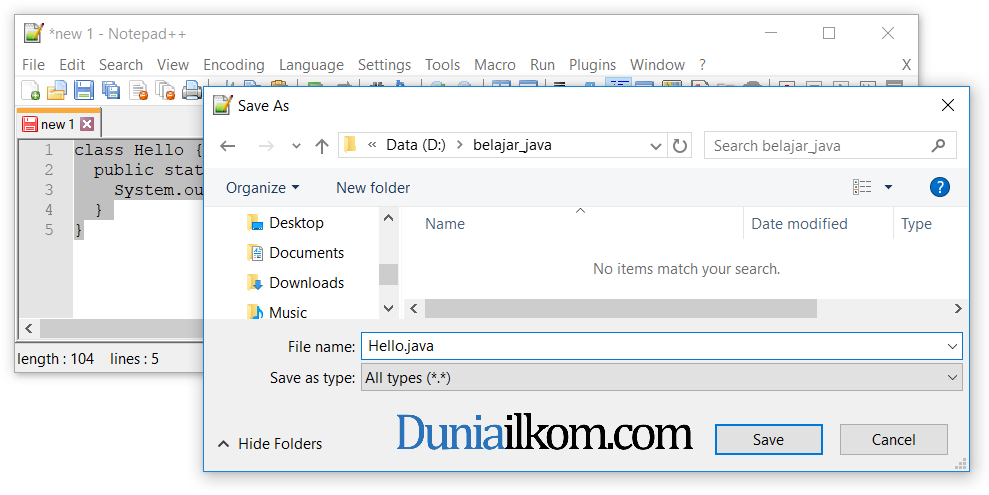Select Downloads in the folder tree
989x495 pixels.
[296, 282]
